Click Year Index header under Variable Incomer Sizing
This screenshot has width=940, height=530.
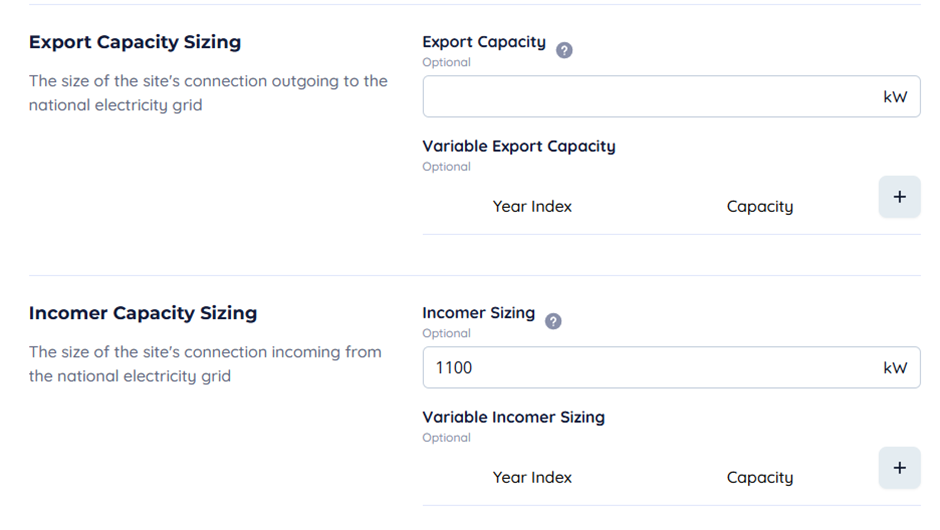click(532, 478)
